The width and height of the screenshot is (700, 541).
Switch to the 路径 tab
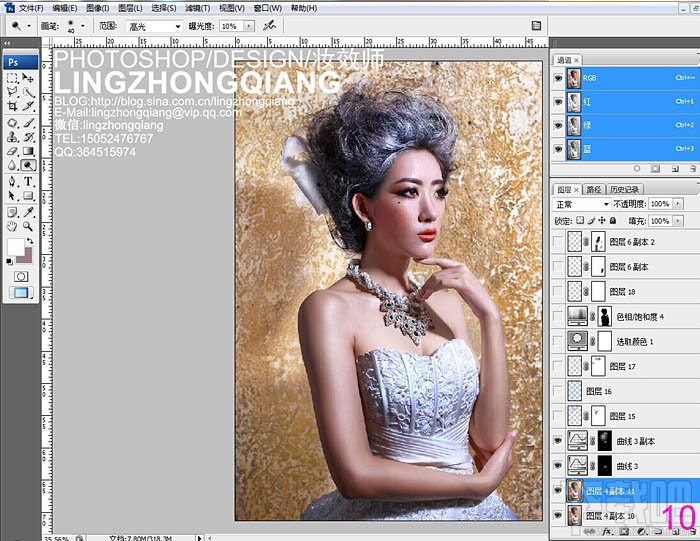coord(593,189)
